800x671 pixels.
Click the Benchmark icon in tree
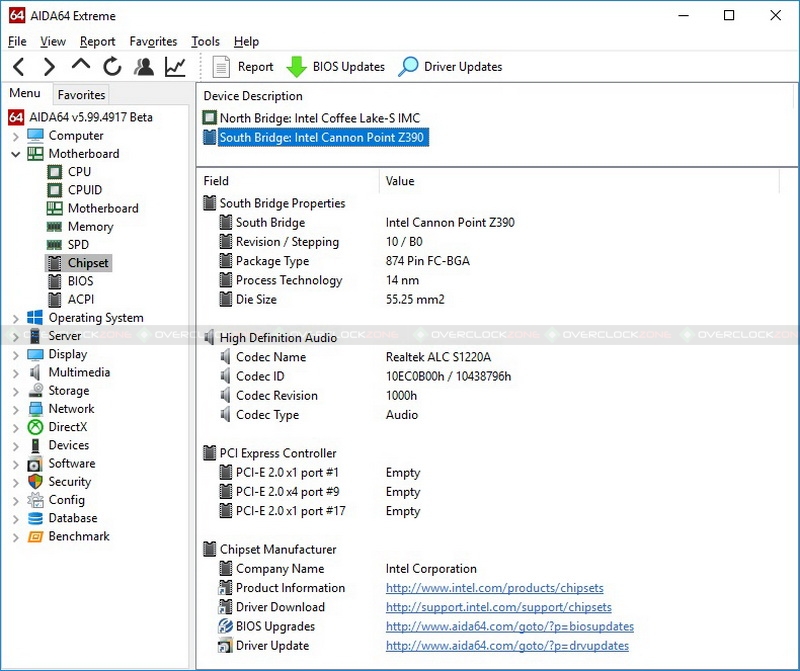click(35, 537)
